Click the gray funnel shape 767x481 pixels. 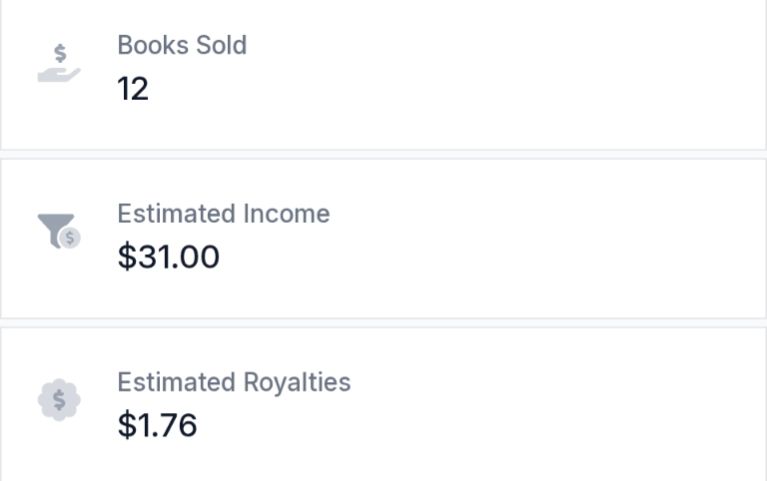(x=54, y=228)
